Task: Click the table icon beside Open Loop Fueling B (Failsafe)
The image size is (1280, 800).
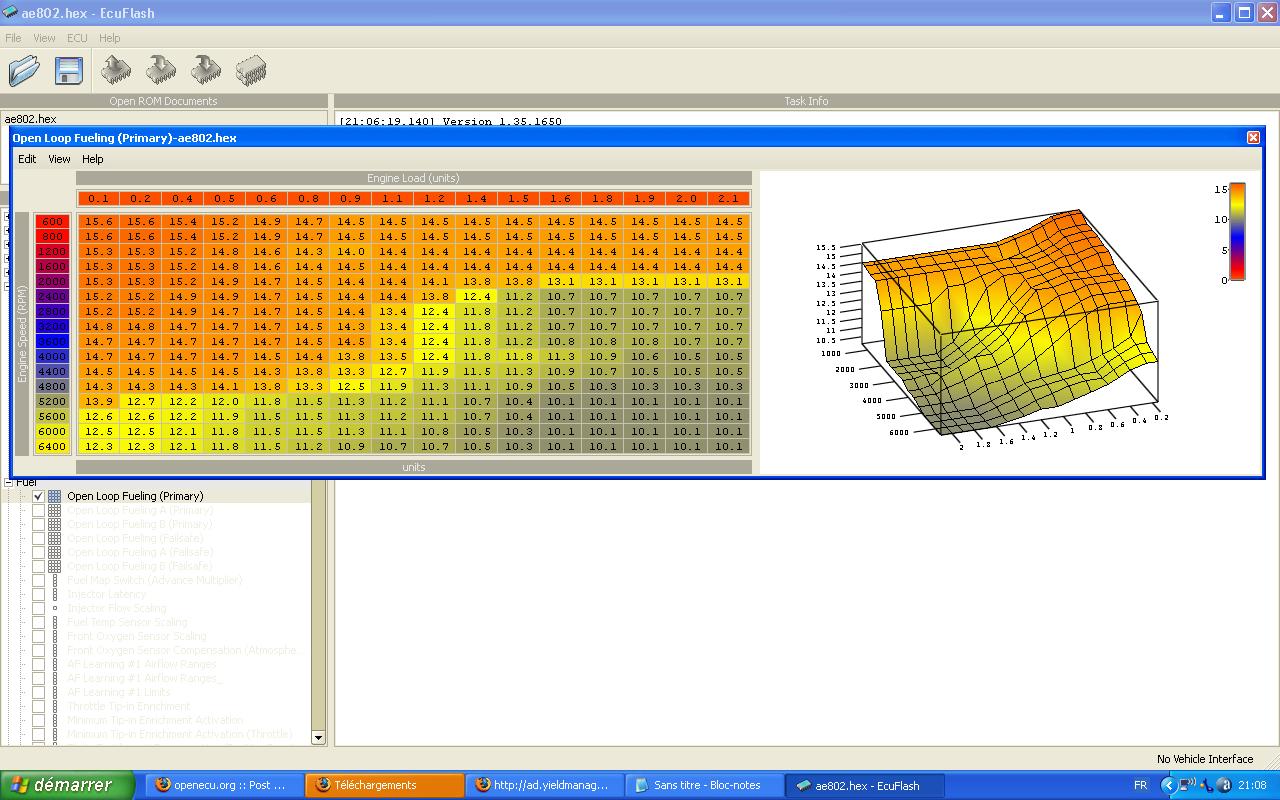Action: 55,566
